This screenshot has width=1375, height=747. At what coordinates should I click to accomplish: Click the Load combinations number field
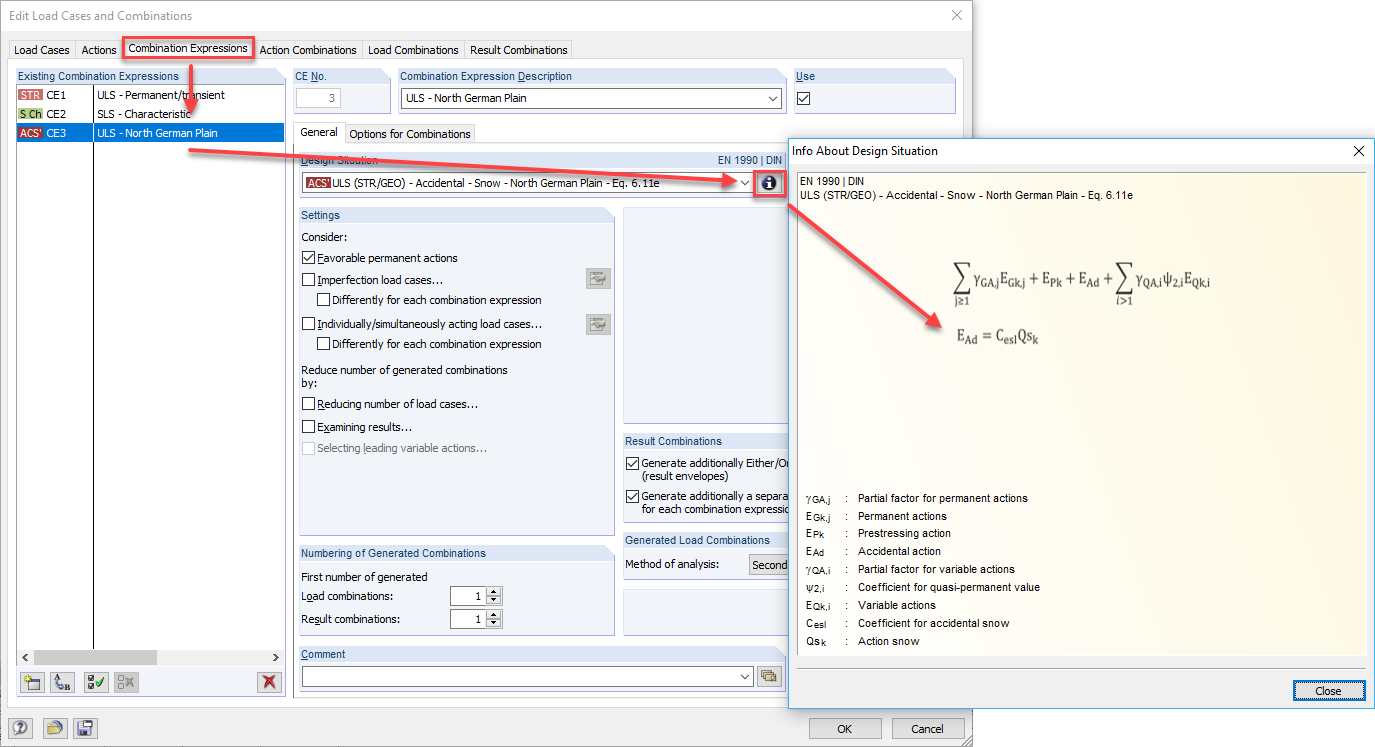point(468,596)
